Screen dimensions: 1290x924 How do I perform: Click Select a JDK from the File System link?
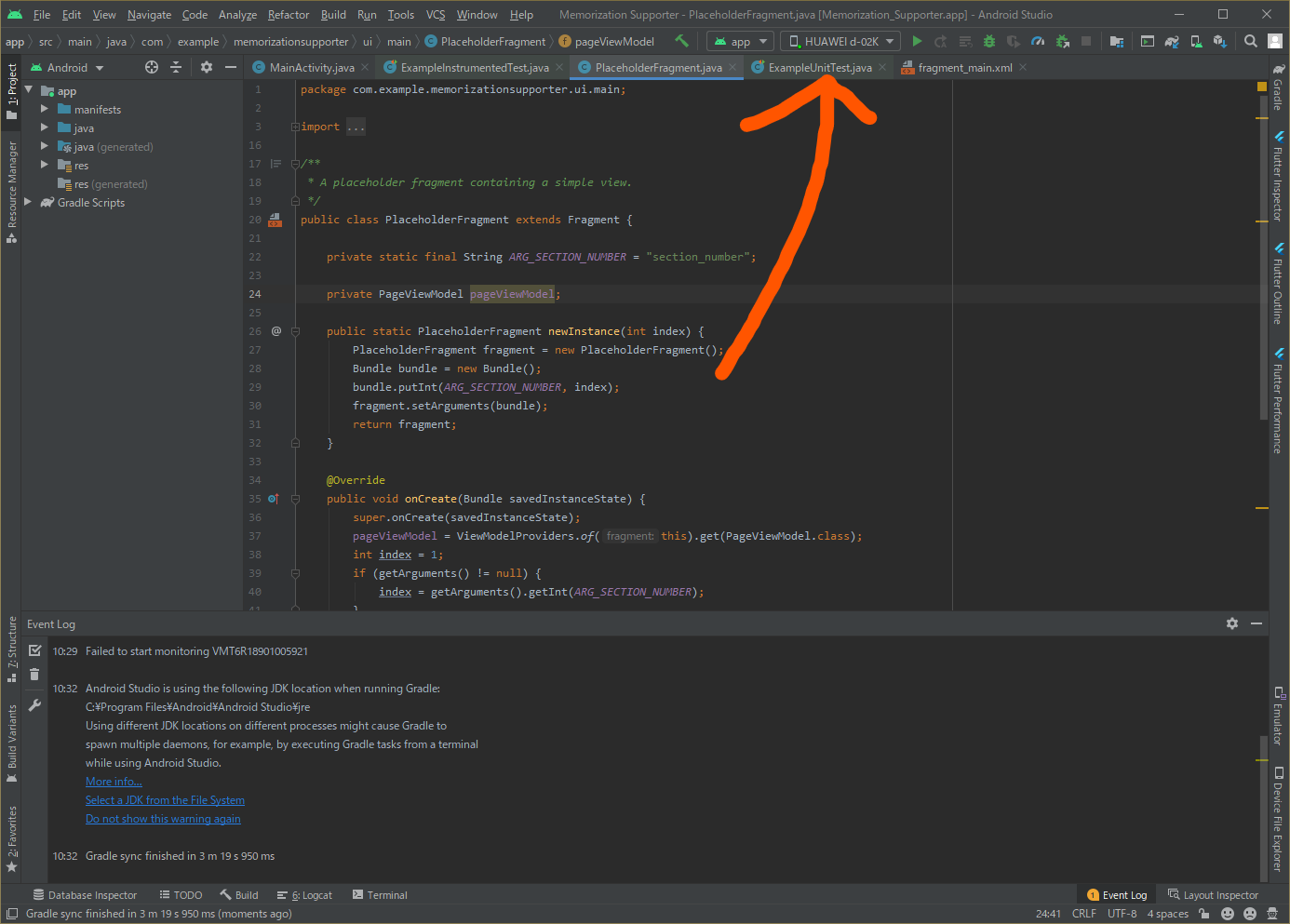(165, 800)
